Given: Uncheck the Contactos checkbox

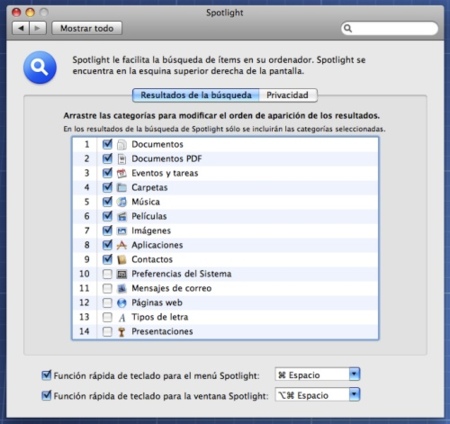Looking at the screenshot, I should [x=107, y=259].
